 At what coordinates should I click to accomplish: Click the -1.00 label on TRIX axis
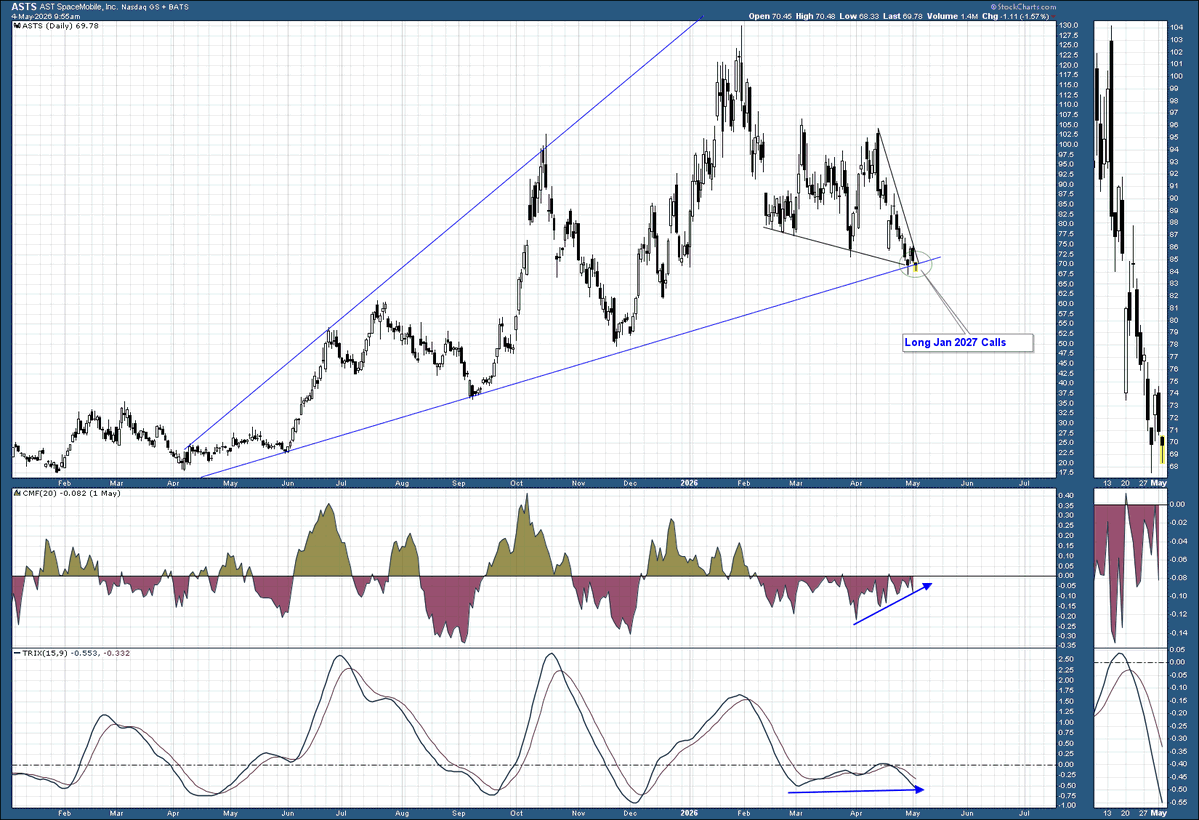coord(1066,805)
